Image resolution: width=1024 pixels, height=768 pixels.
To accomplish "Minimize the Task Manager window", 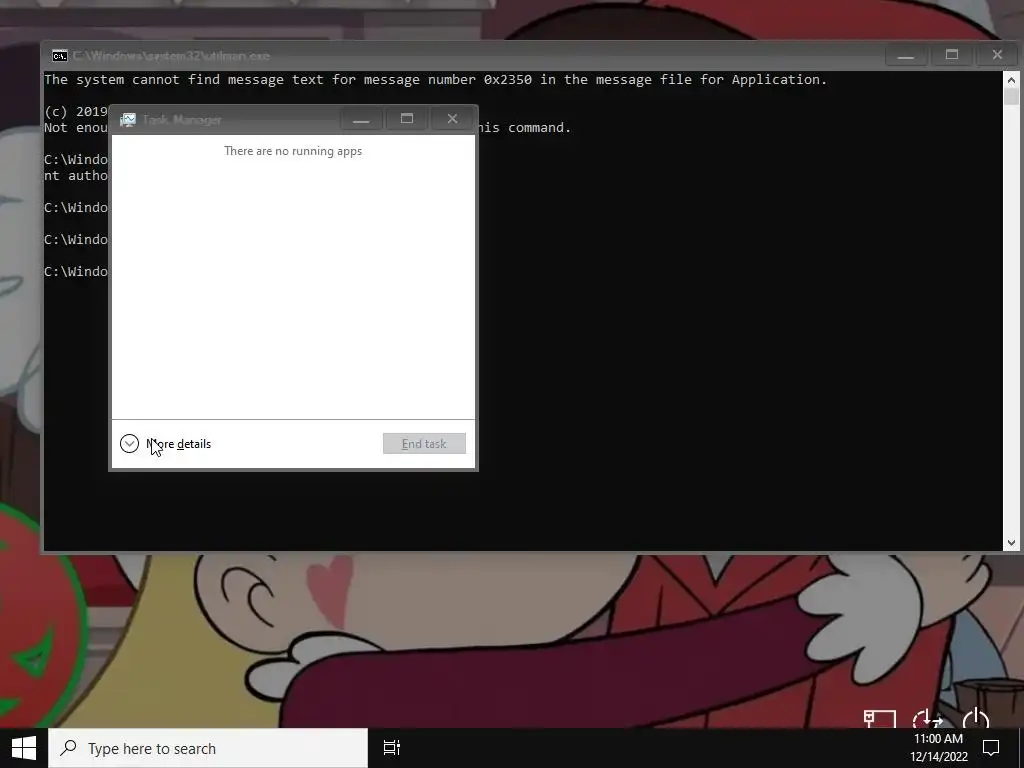I will (x=361, y=120).
